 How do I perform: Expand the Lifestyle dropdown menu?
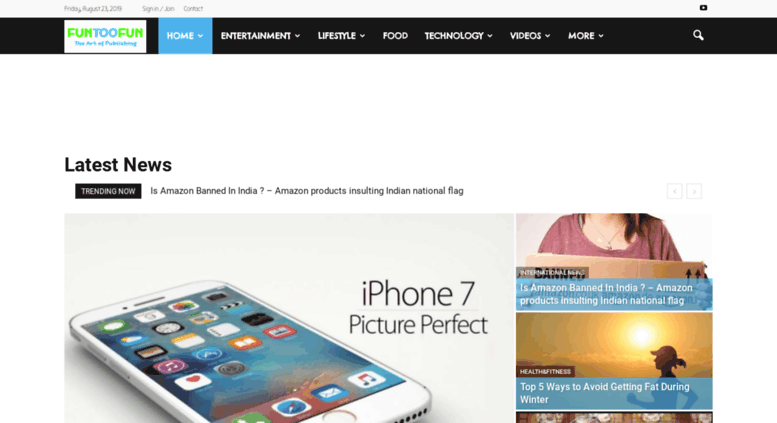click(x=341, y=36)
